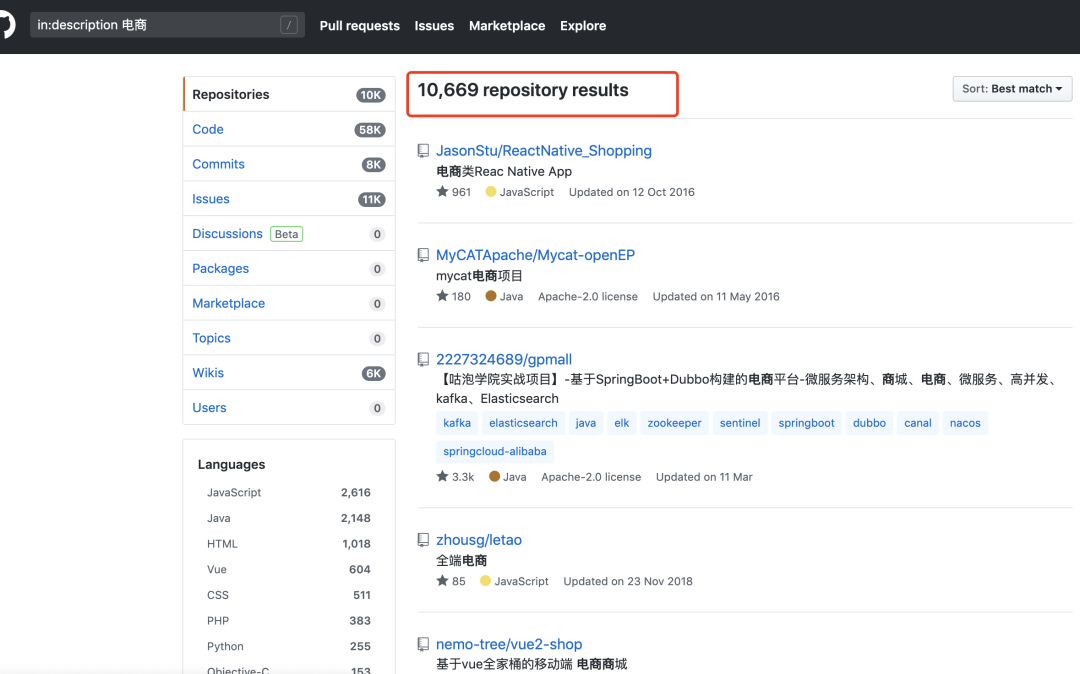Select Packages results filter
The height and width of the screenshot is (674, 1080).
[289, 268]
